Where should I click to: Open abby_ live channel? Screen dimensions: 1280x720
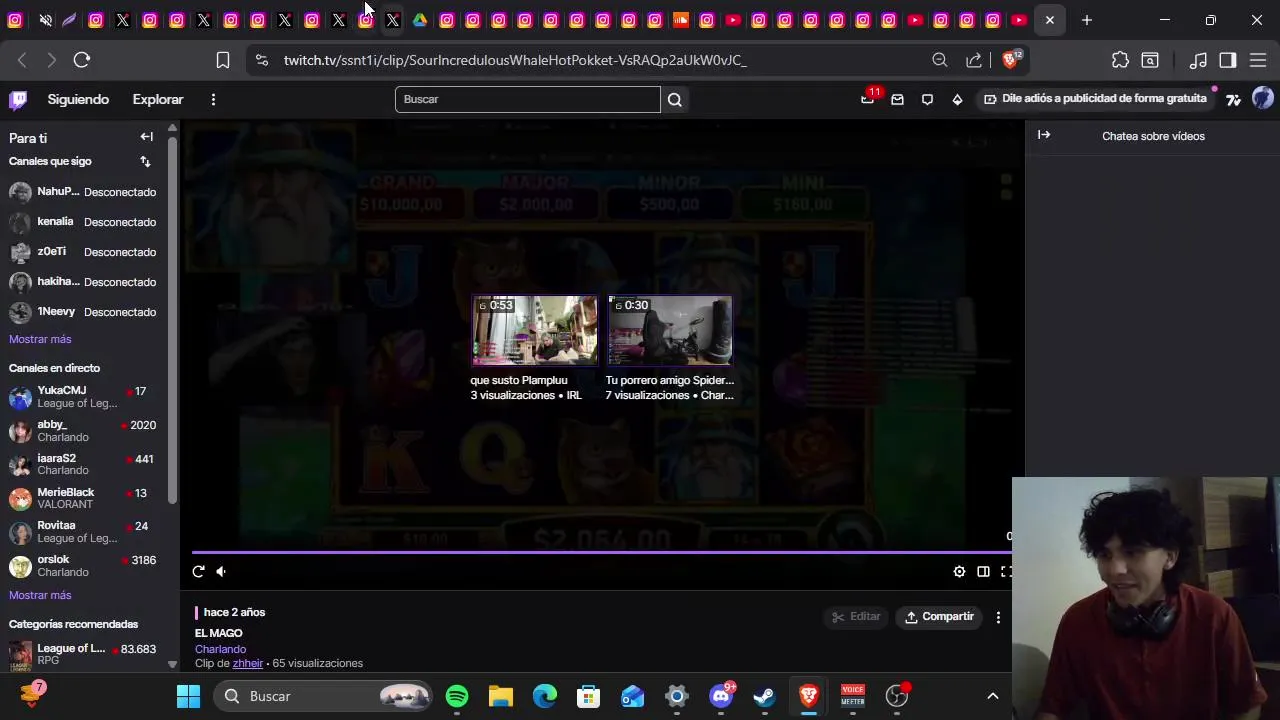(x=83, y=431)
